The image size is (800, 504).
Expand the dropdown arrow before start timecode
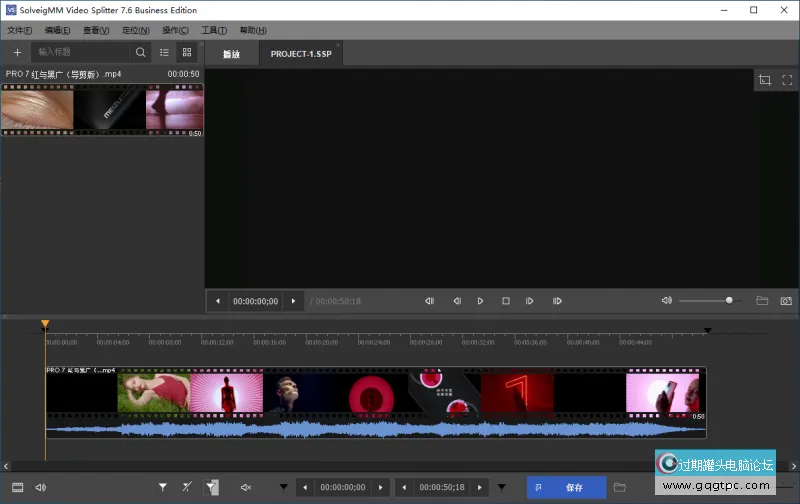point(283,488)
